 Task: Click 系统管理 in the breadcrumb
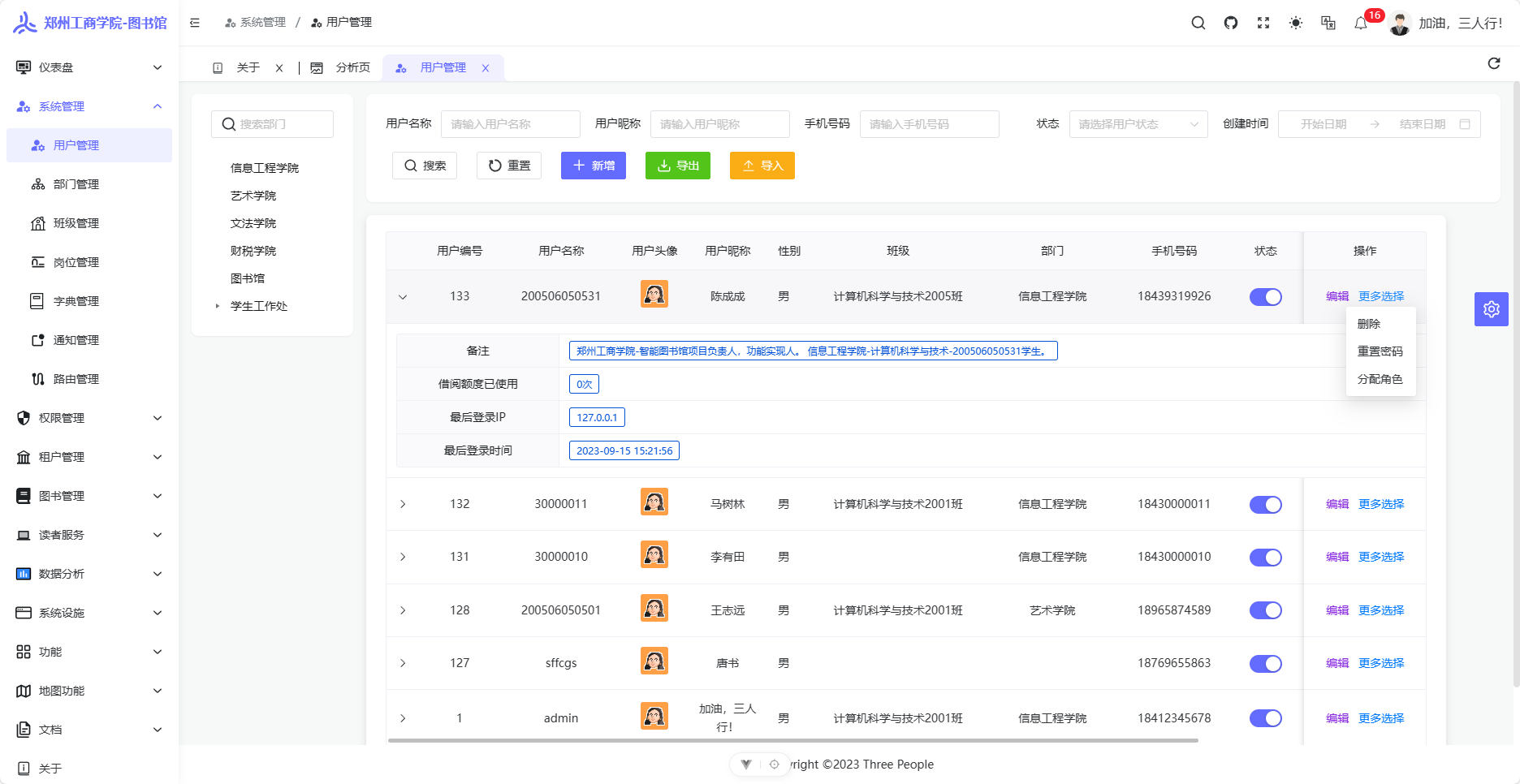tap(256, 23)
